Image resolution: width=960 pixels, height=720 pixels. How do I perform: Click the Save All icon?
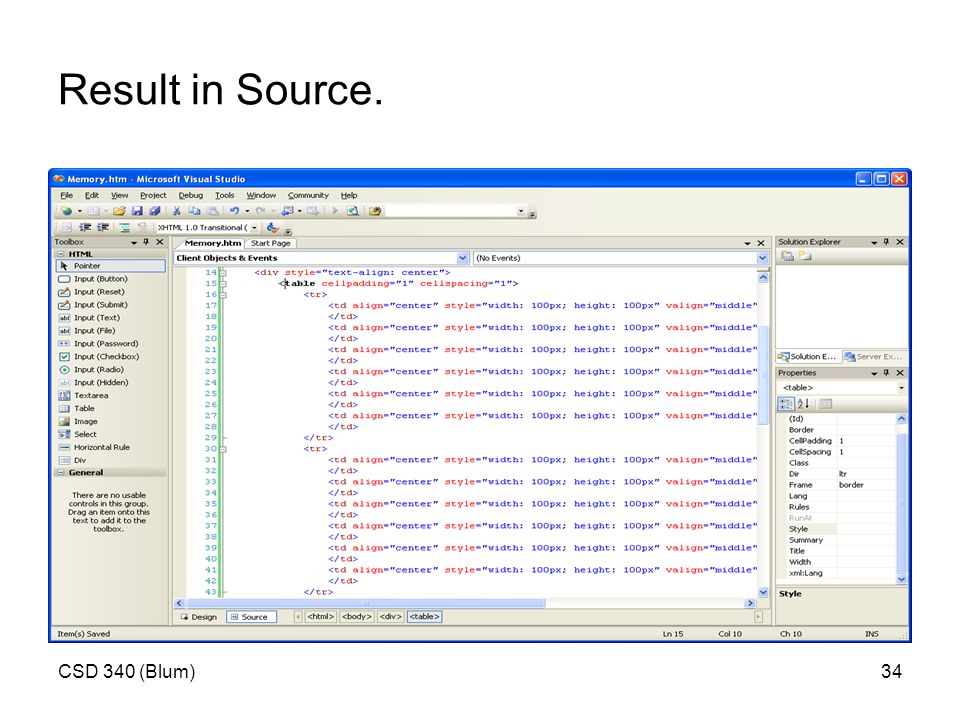coord(154,211)
